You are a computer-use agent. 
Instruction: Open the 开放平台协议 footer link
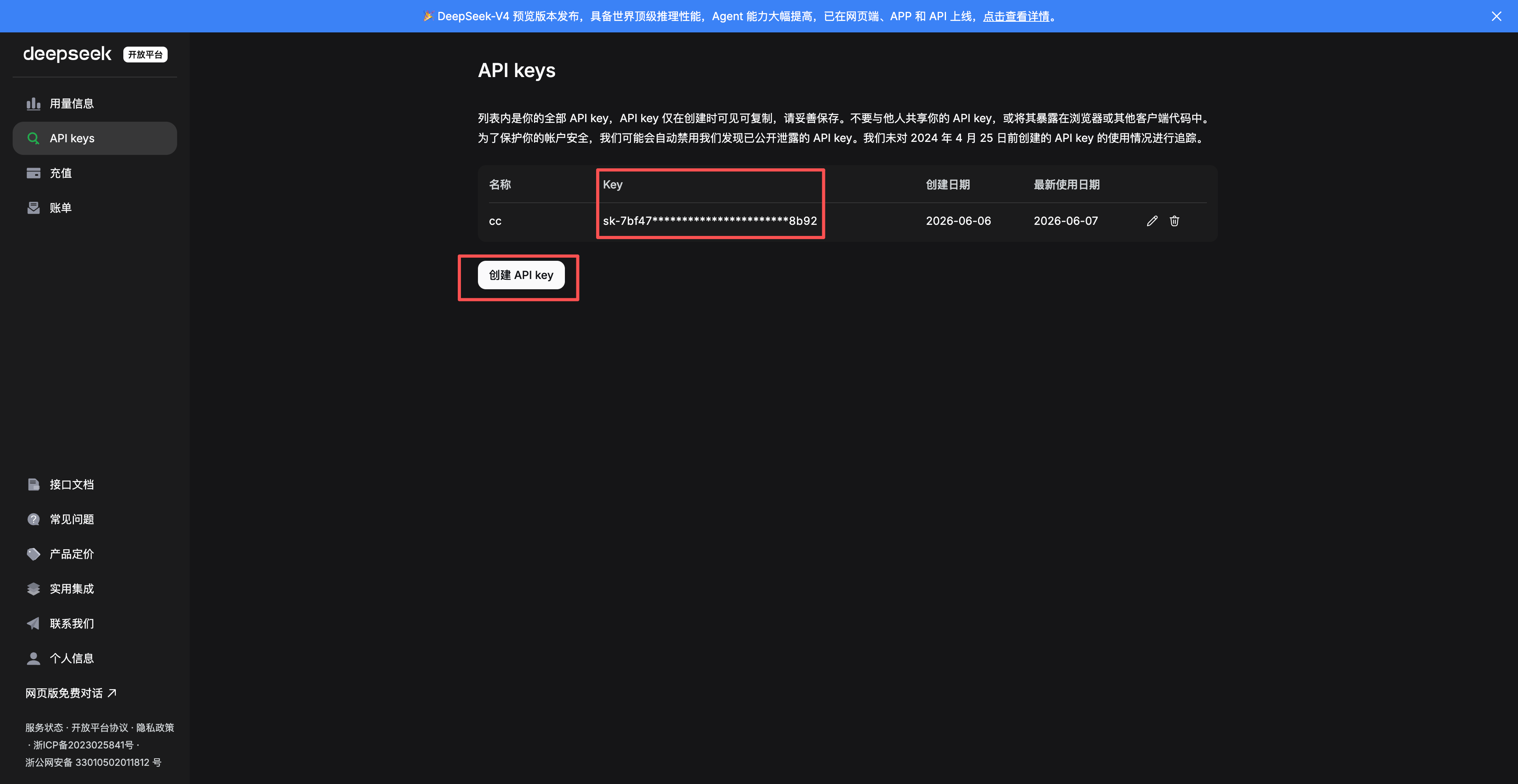(100, 727)
